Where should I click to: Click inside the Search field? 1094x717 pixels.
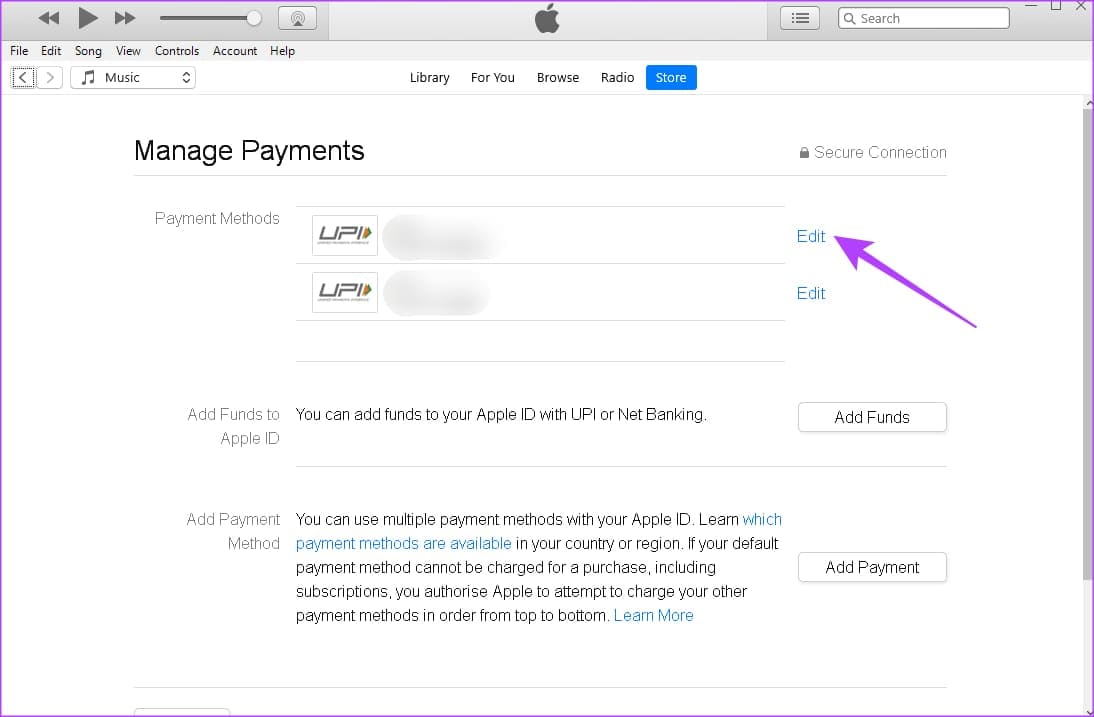tap(924, 18)
